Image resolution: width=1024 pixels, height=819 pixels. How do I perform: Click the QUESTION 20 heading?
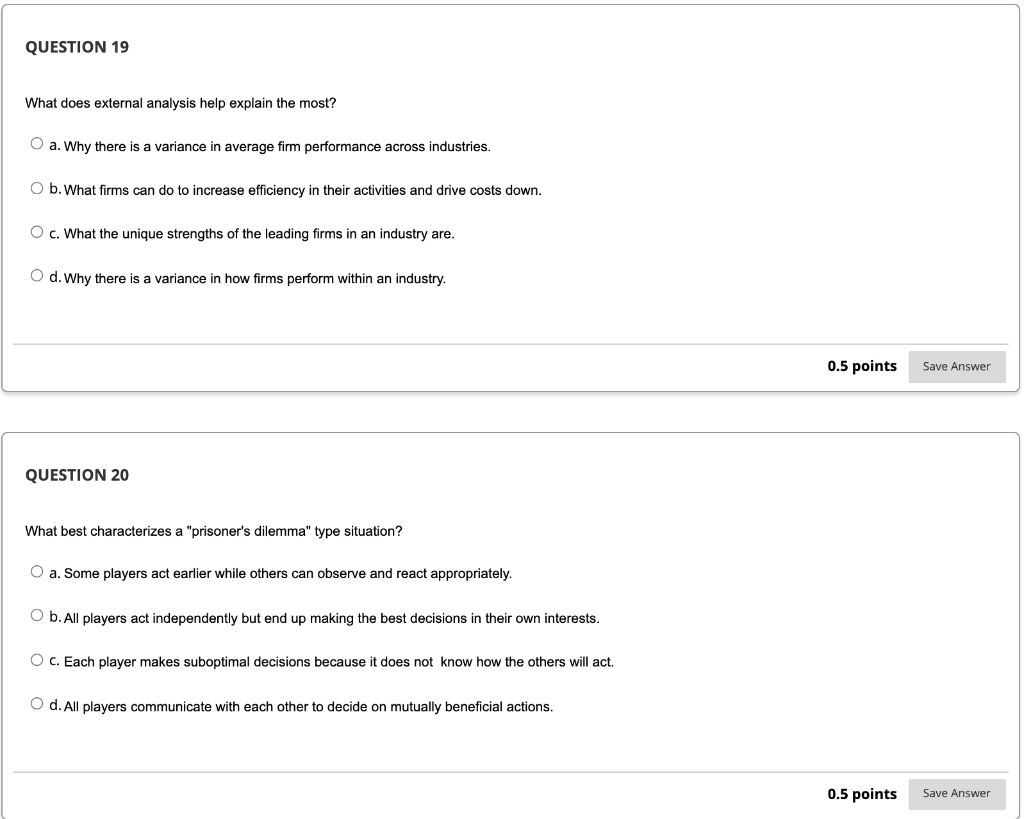coord(77,475)
